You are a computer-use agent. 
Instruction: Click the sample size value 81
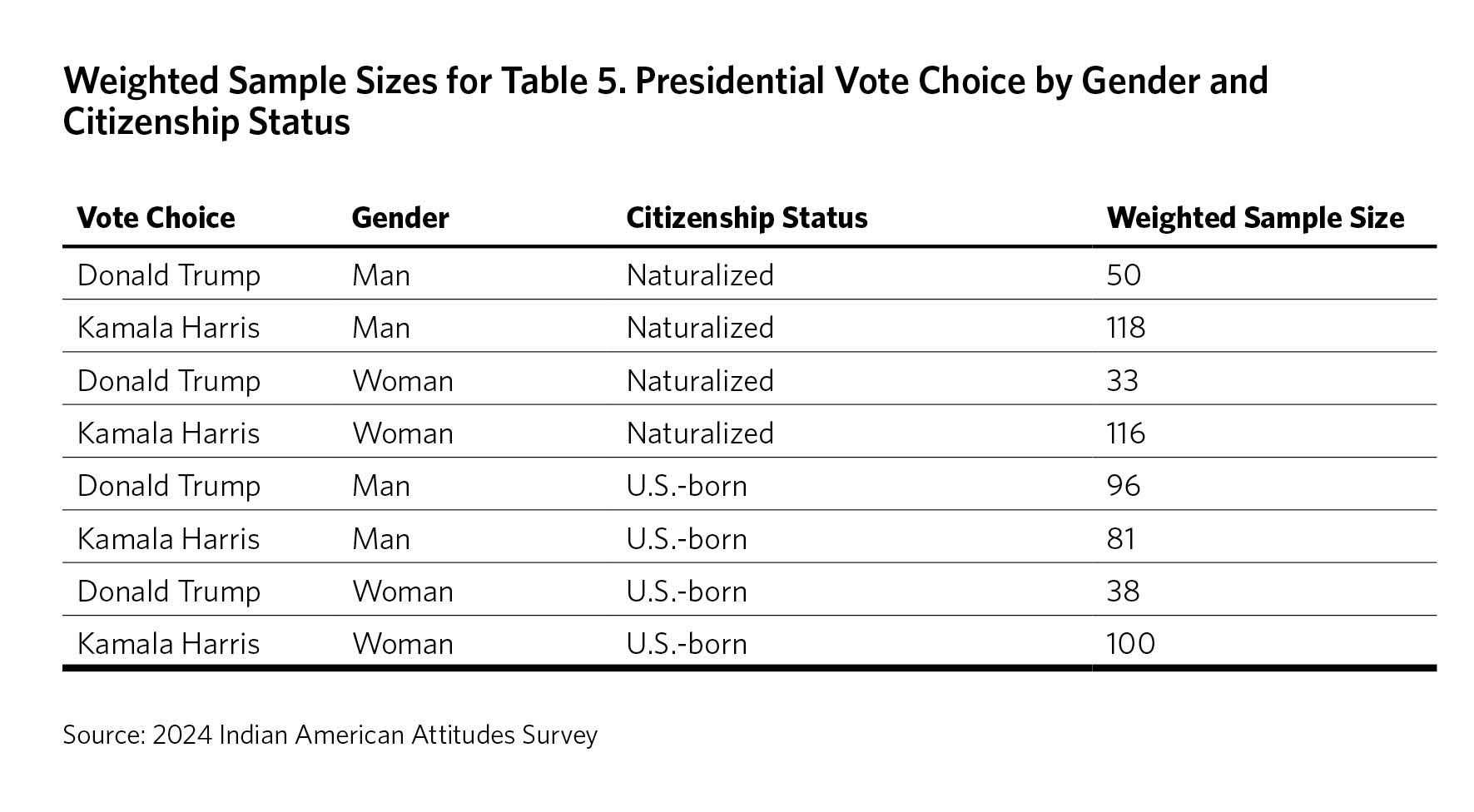1121,539
